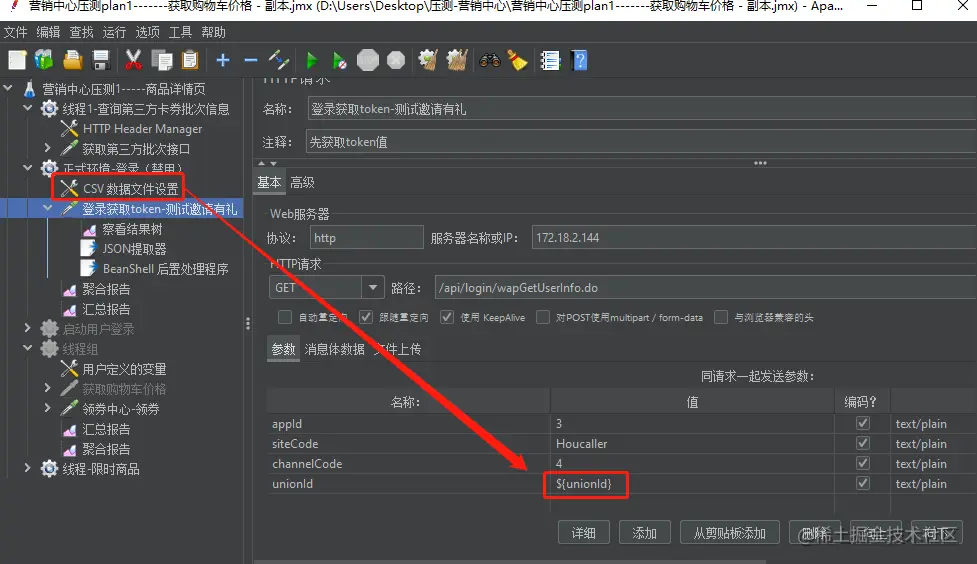Open the GET request method dropdown
The image size is (977, 564).
point(373,287)
